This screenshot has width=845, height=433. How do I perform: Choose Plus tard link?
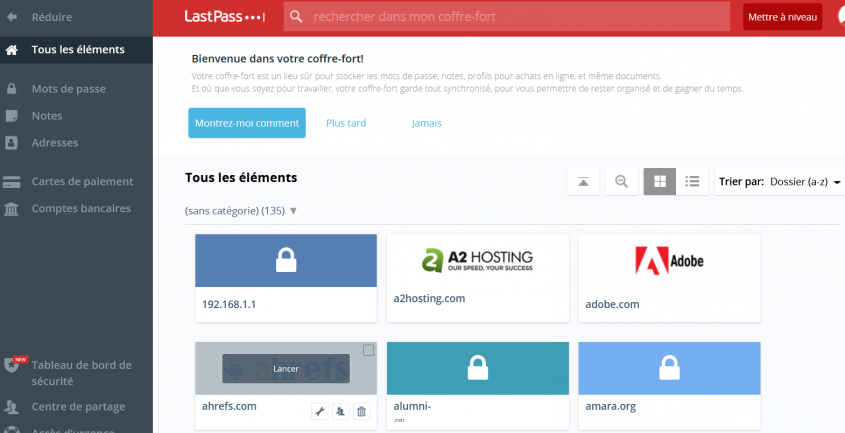346,123
